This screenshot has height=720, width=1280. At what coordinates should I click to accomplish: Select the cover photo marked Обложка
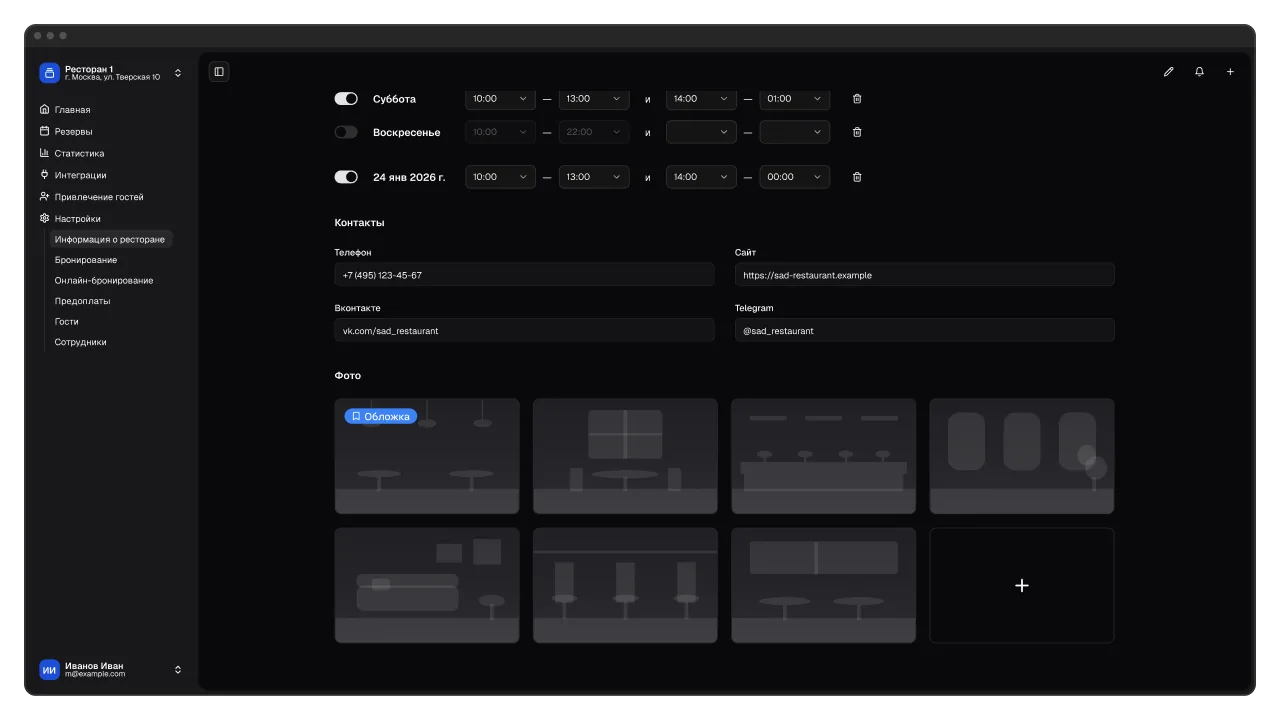[427, 457]
